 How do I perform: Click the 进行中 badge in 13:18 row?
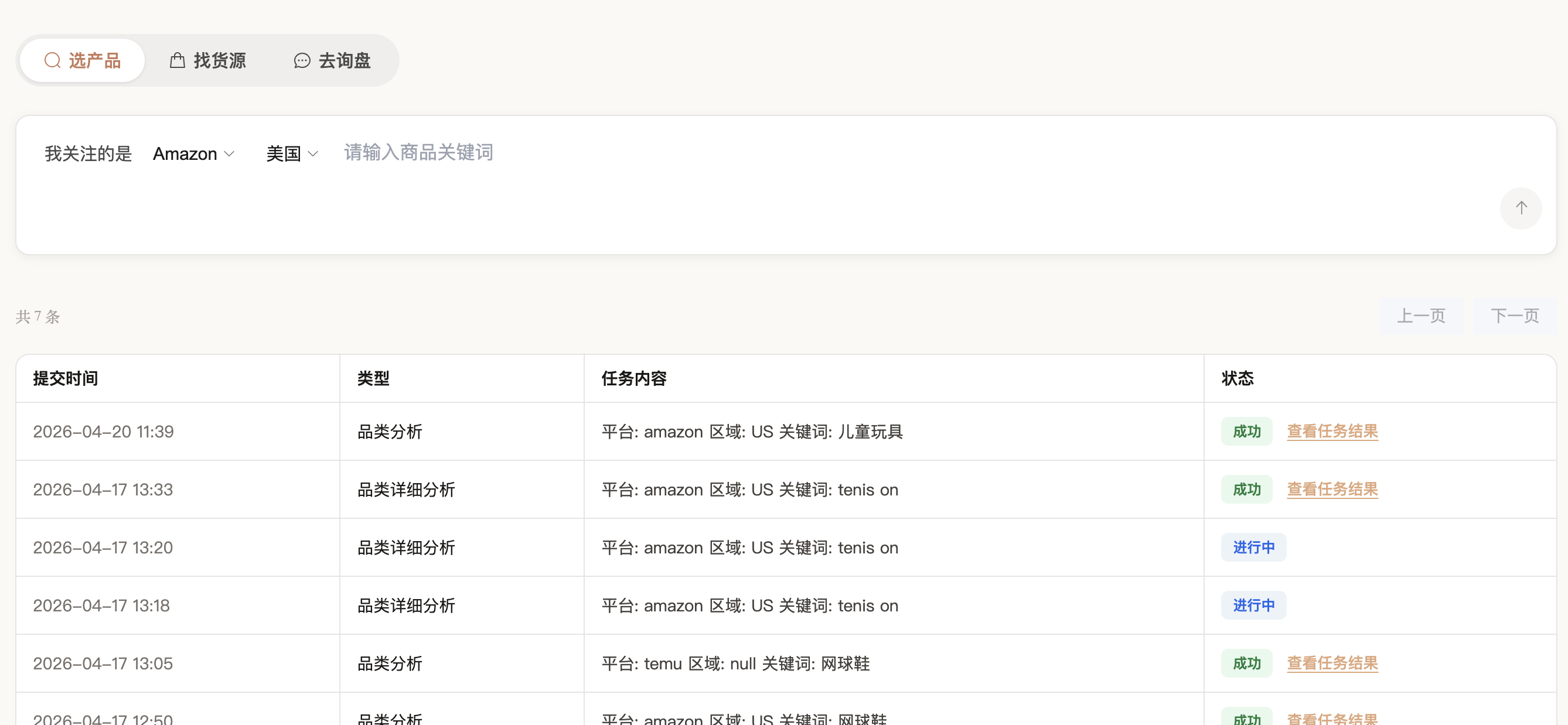click(x=1253, y=605)
